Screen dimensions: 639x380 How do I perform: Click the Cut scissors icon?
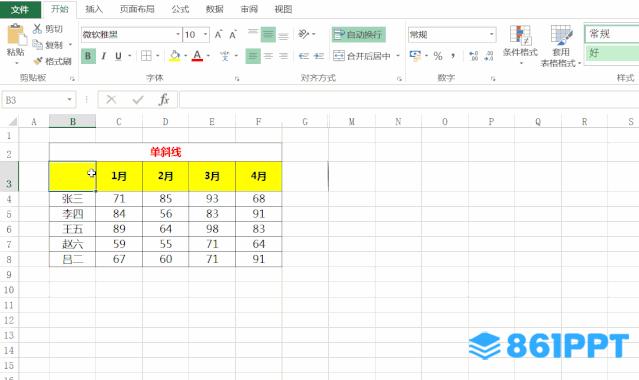coord(37,29)
